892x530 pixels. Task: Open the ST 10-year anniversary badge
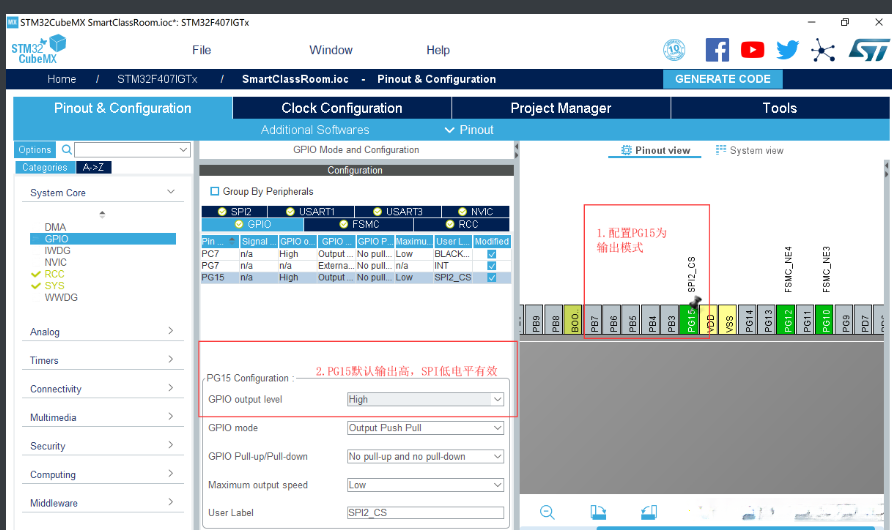[x=674, y=50]
